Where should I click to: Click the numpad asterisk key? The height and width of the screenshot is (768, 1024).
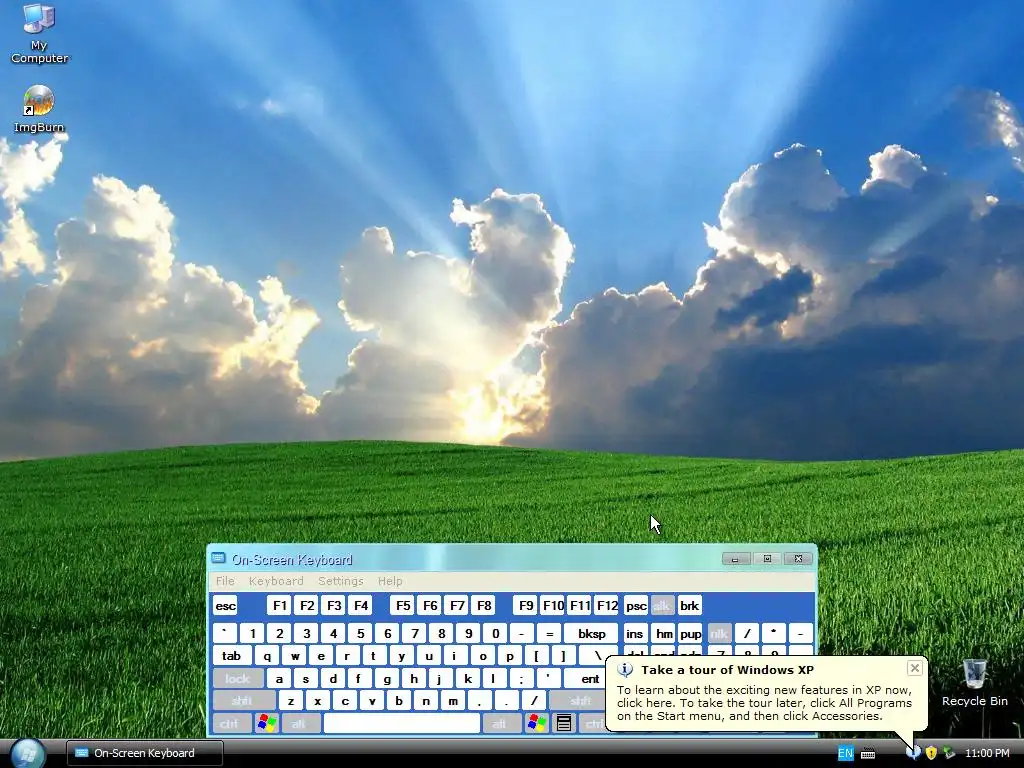click(773, 633)
